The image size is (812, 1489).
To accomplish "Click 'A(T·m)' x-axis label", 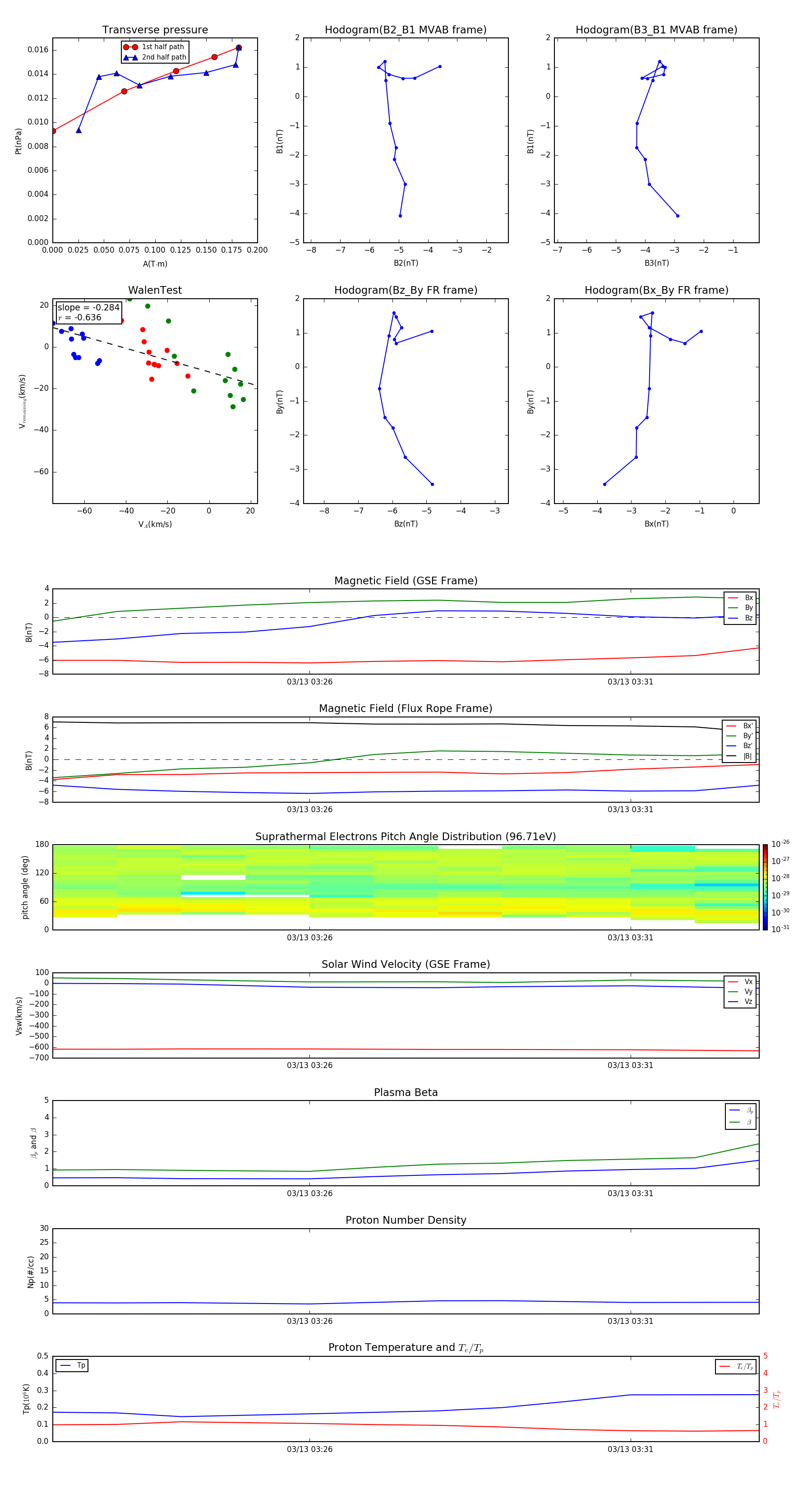I will 155,264.
